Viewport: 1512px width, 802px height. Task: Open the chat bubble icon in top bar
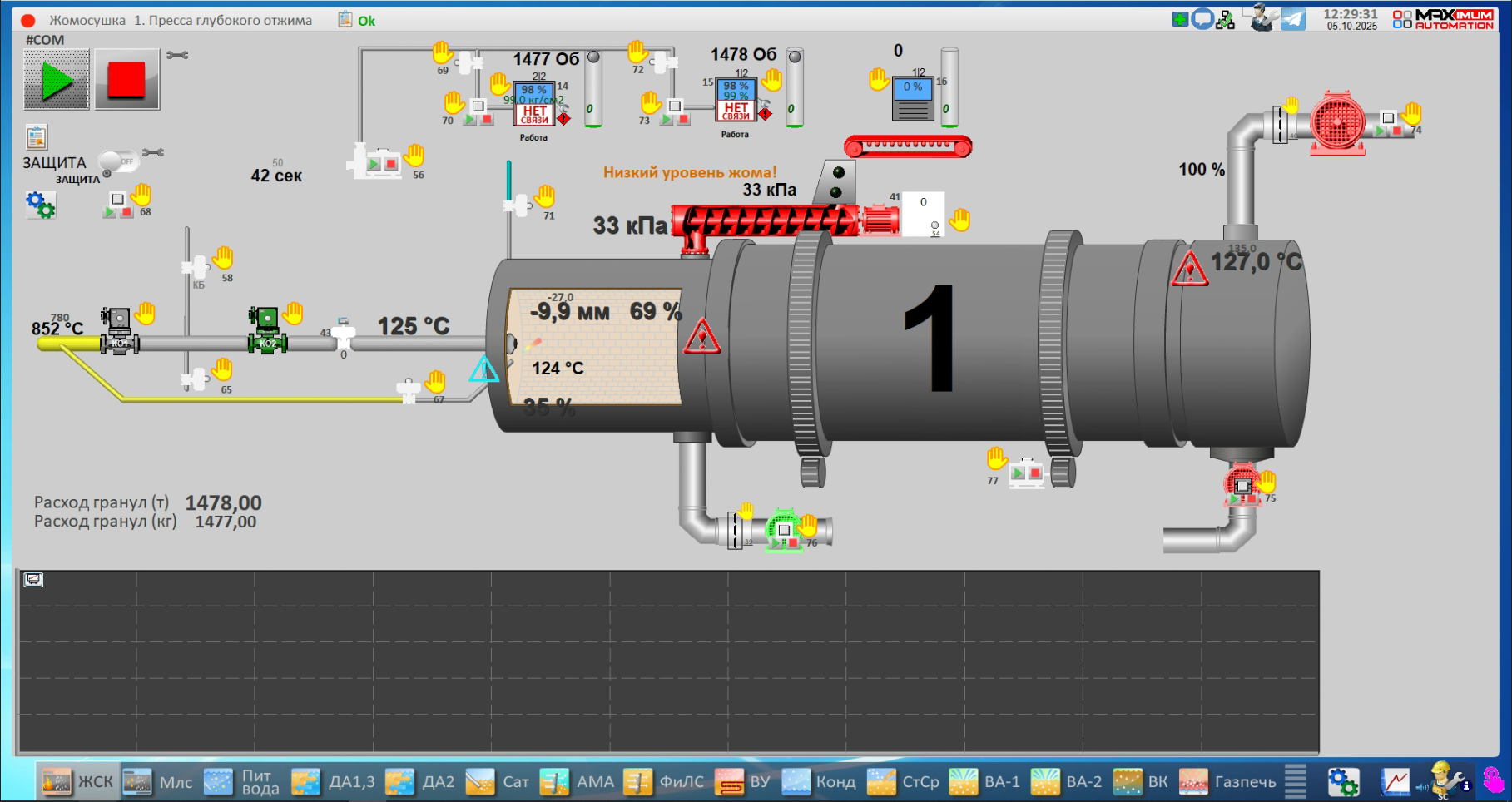click(x=1202, y=18)
